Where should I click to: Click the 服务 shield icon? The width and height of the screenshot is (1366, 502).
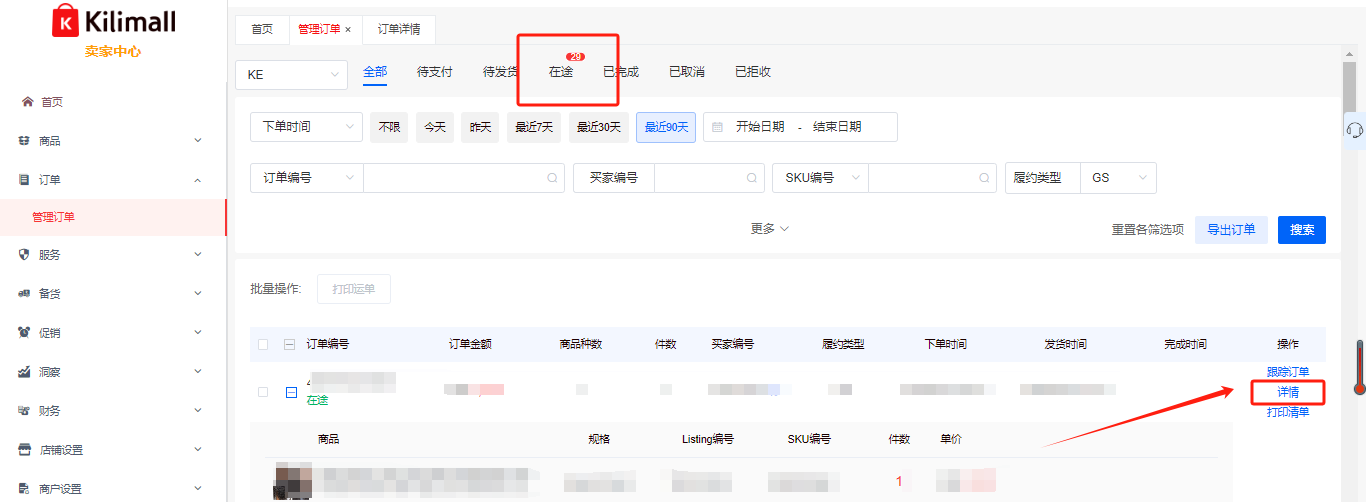pyautogui.click(x=25, y=255)
